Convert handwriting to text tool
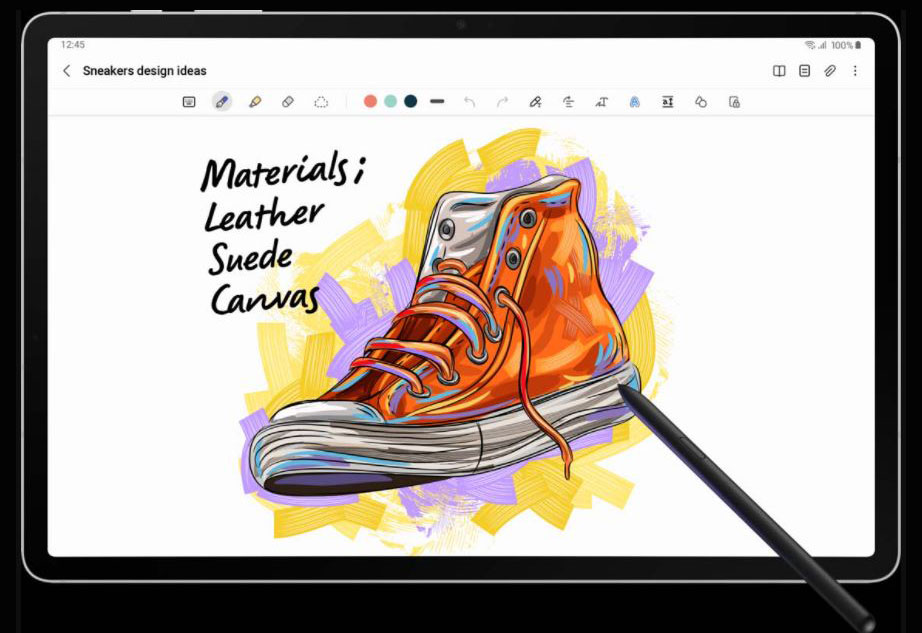 point(601,101)
